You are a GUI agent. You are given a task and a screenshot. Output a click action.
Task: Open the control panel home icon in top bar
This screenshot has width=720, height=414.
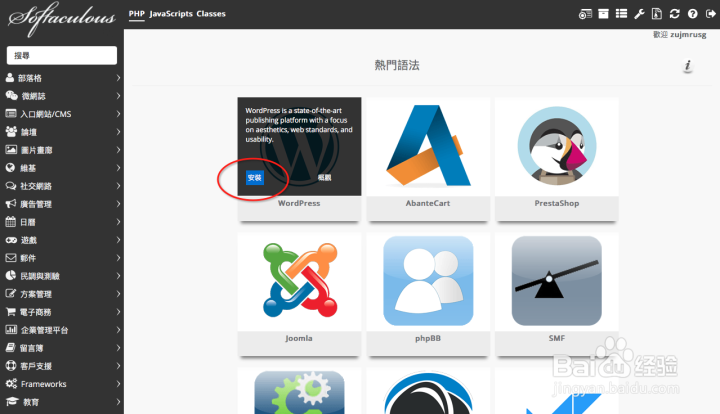point(585,14)
